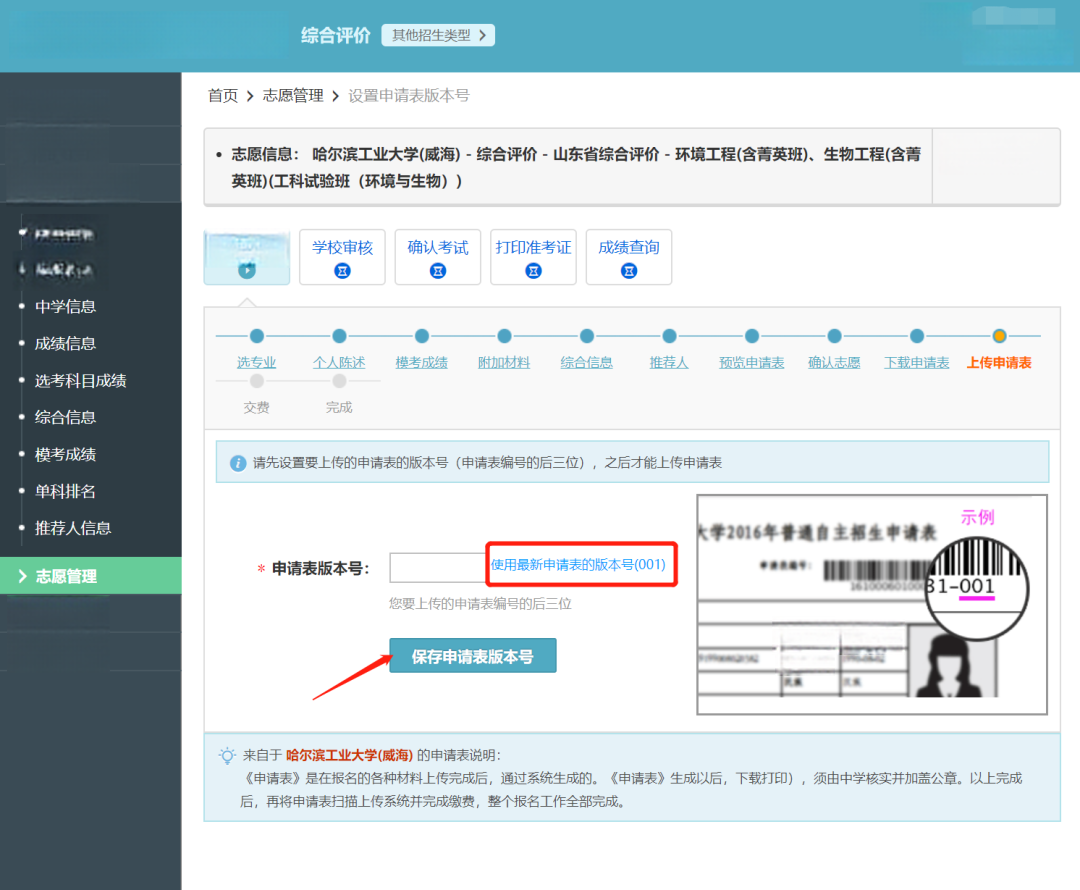
Task: Click the 交费 step label
Action: 256,408
